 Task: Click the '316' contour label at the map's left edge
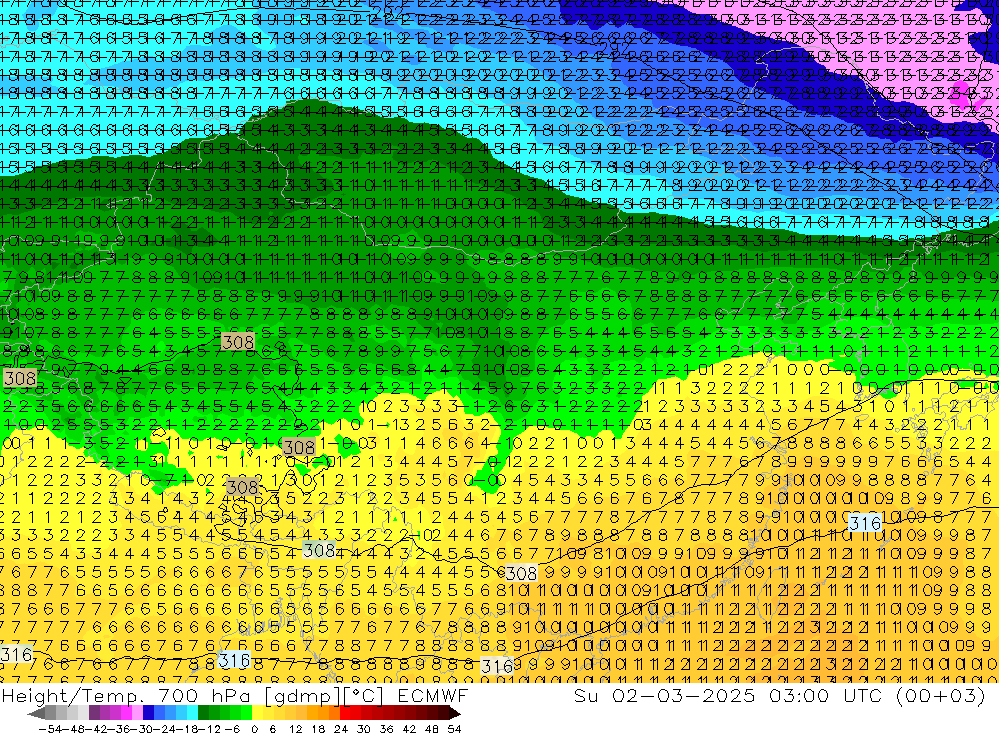pyautogui.click(x=16, y=654)
